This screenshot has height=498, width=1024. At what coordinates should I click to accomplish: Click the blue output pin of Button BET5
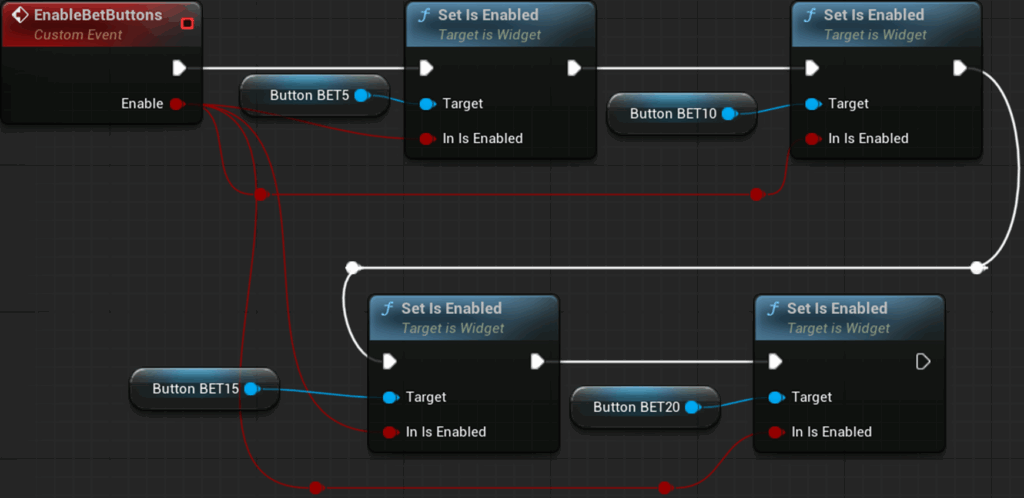pyautogui.click(x=361, y=96)
